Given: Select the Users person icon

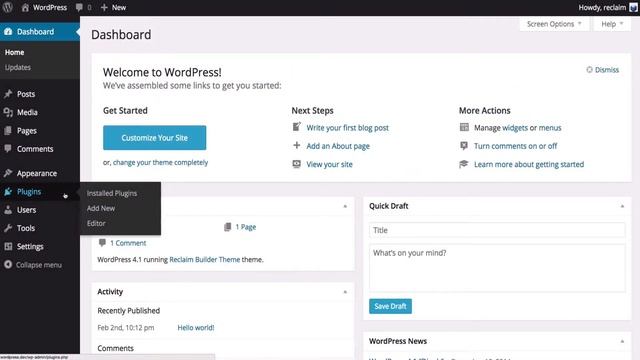Looking at the screenshot, I should (8, 210).
